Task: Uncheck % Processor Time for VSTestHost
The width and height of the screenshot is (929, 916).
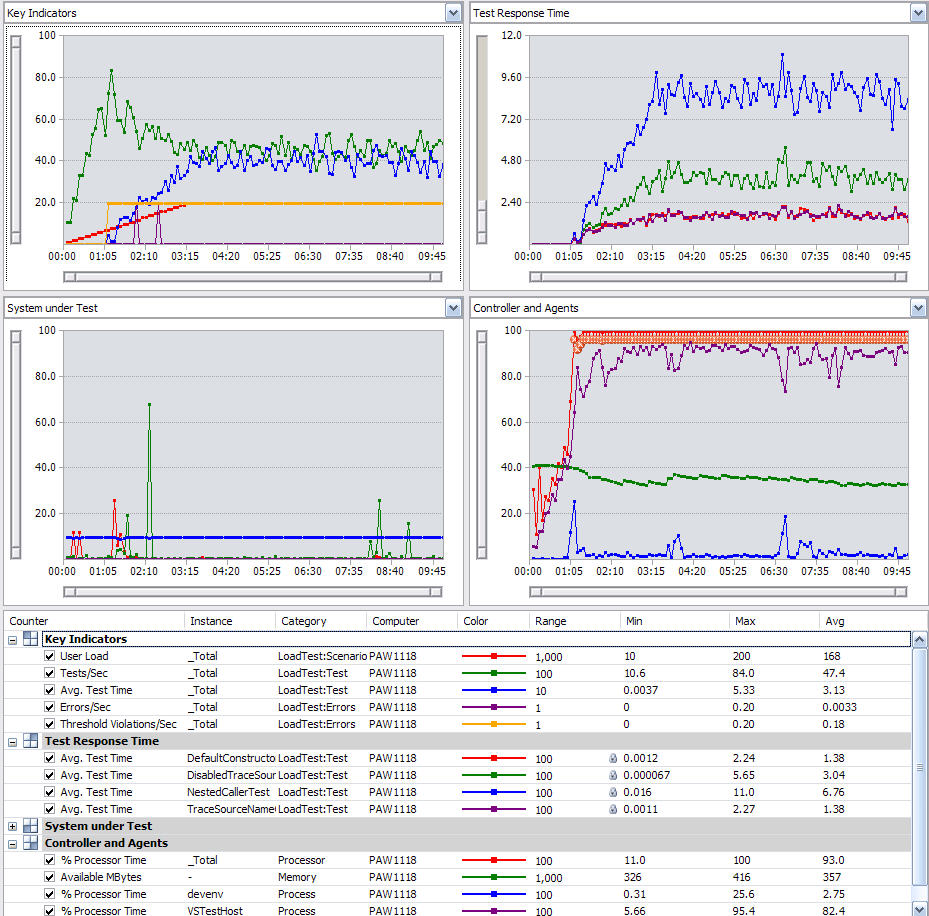Action: 50,911
